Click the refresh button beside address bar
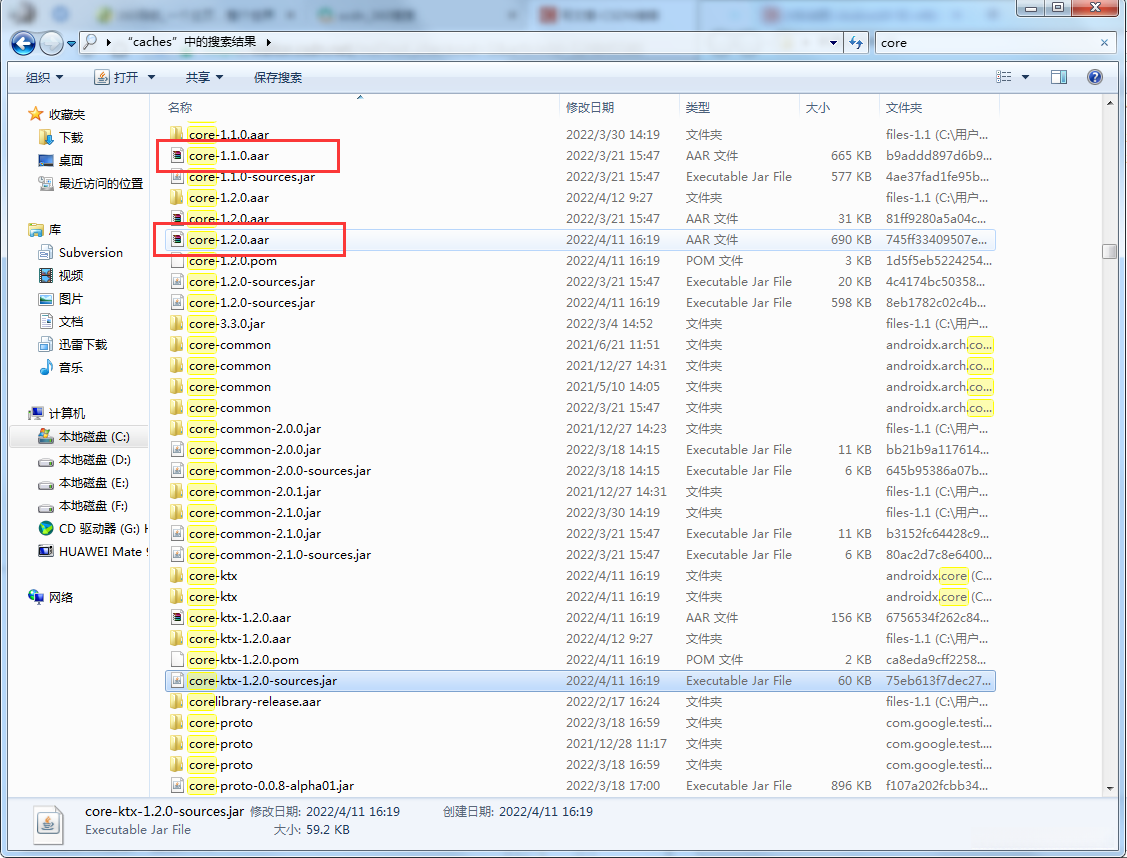 pyautogui.click(x=856, y=42)
